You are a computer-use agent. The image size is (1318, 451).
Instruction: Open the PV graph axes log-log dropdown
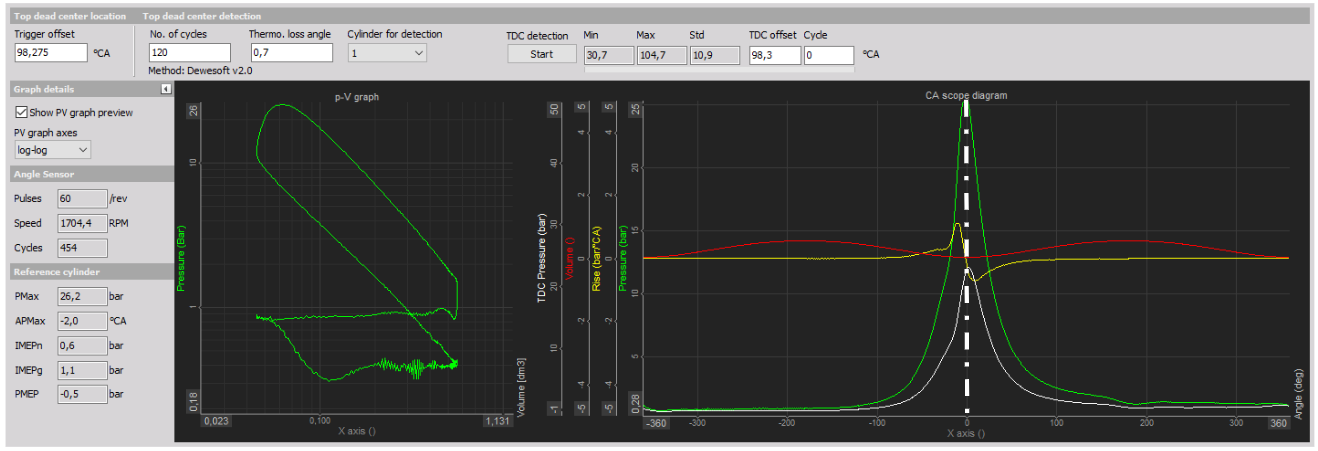pos(54,150)
